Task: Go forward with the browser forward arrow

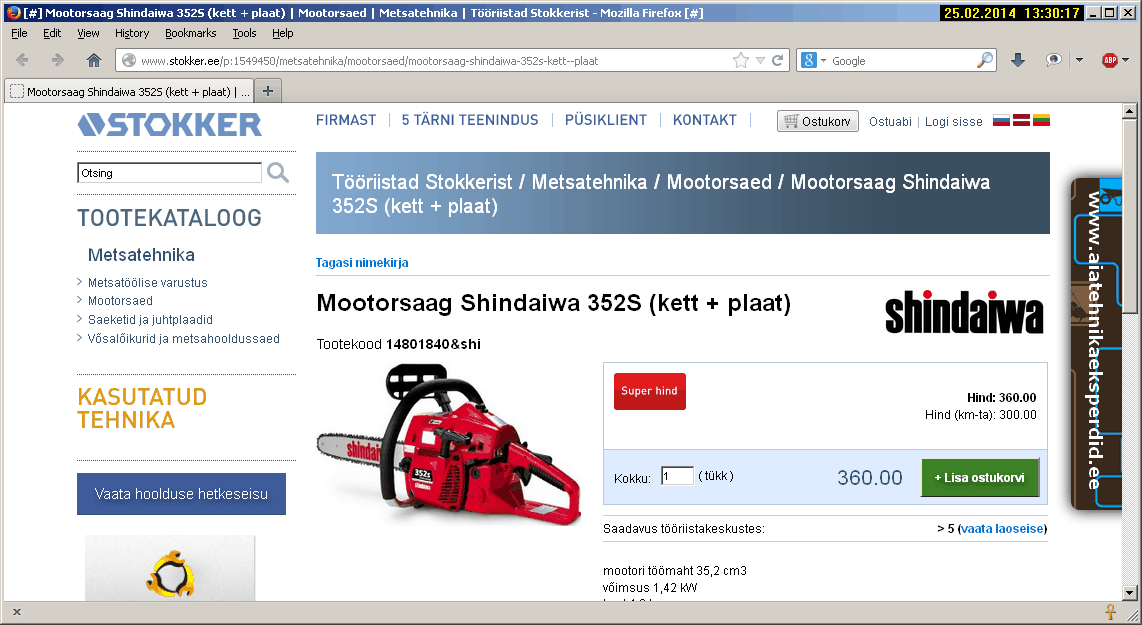Action: [58, 60]
